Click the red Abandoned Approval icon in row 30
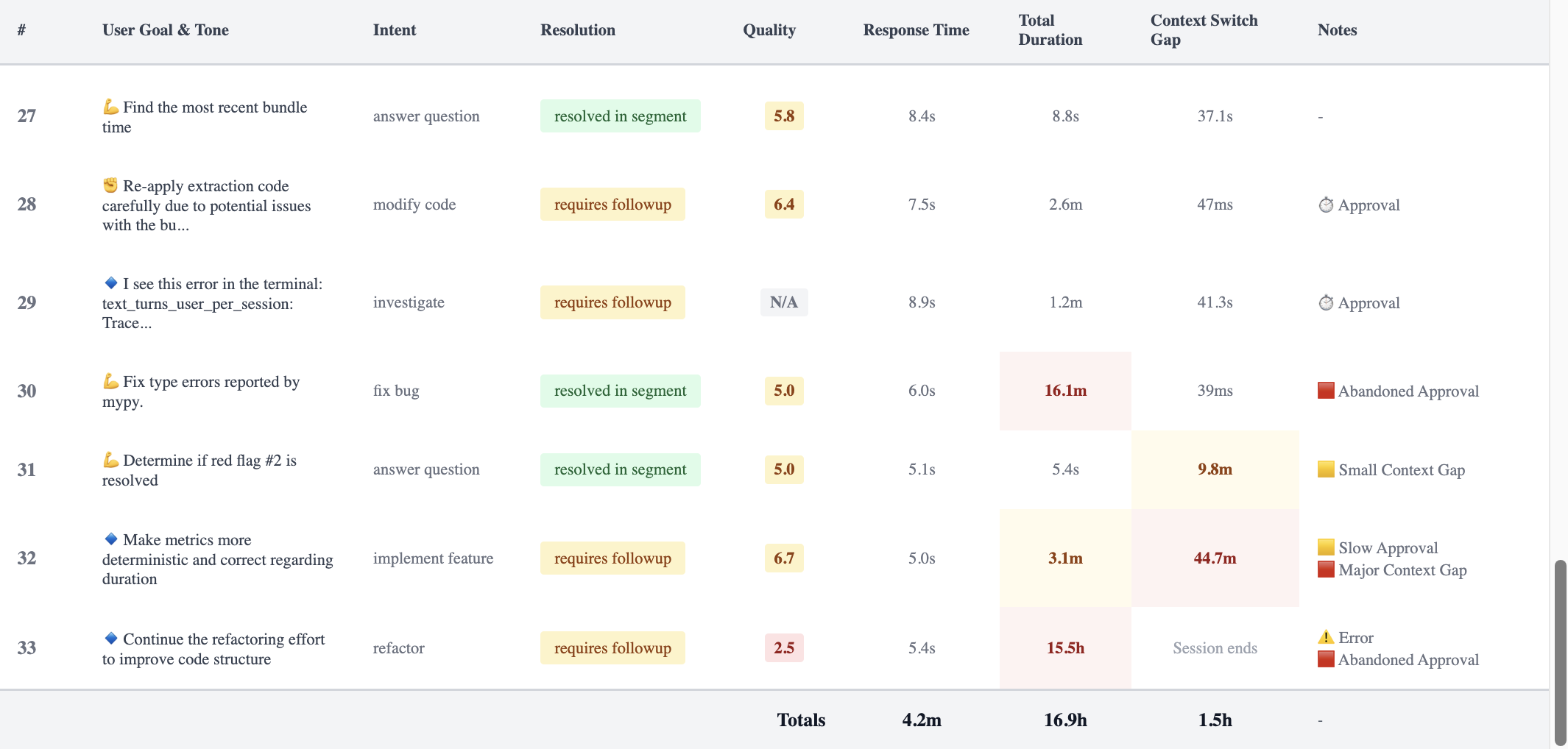The width and height of the screenshot is (1568, 749). 1327,391
